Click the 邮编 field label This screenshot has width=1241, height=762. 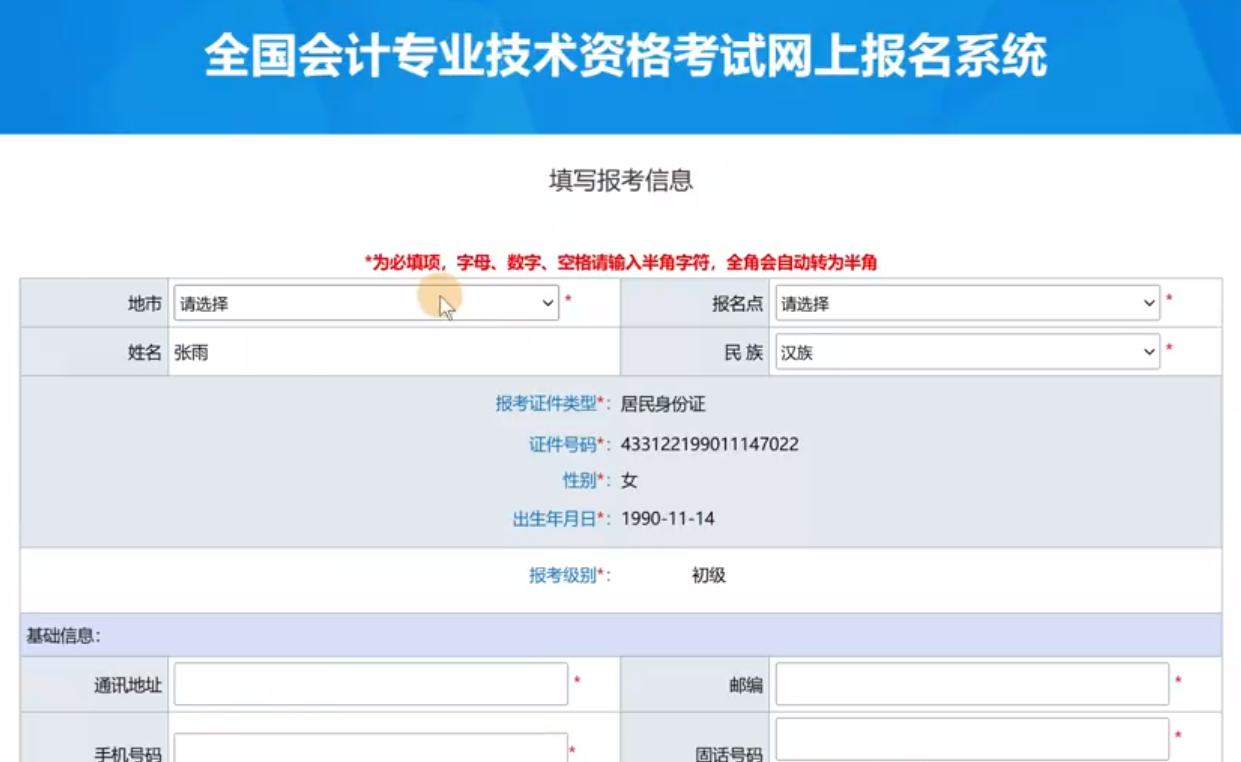point(746,685)
